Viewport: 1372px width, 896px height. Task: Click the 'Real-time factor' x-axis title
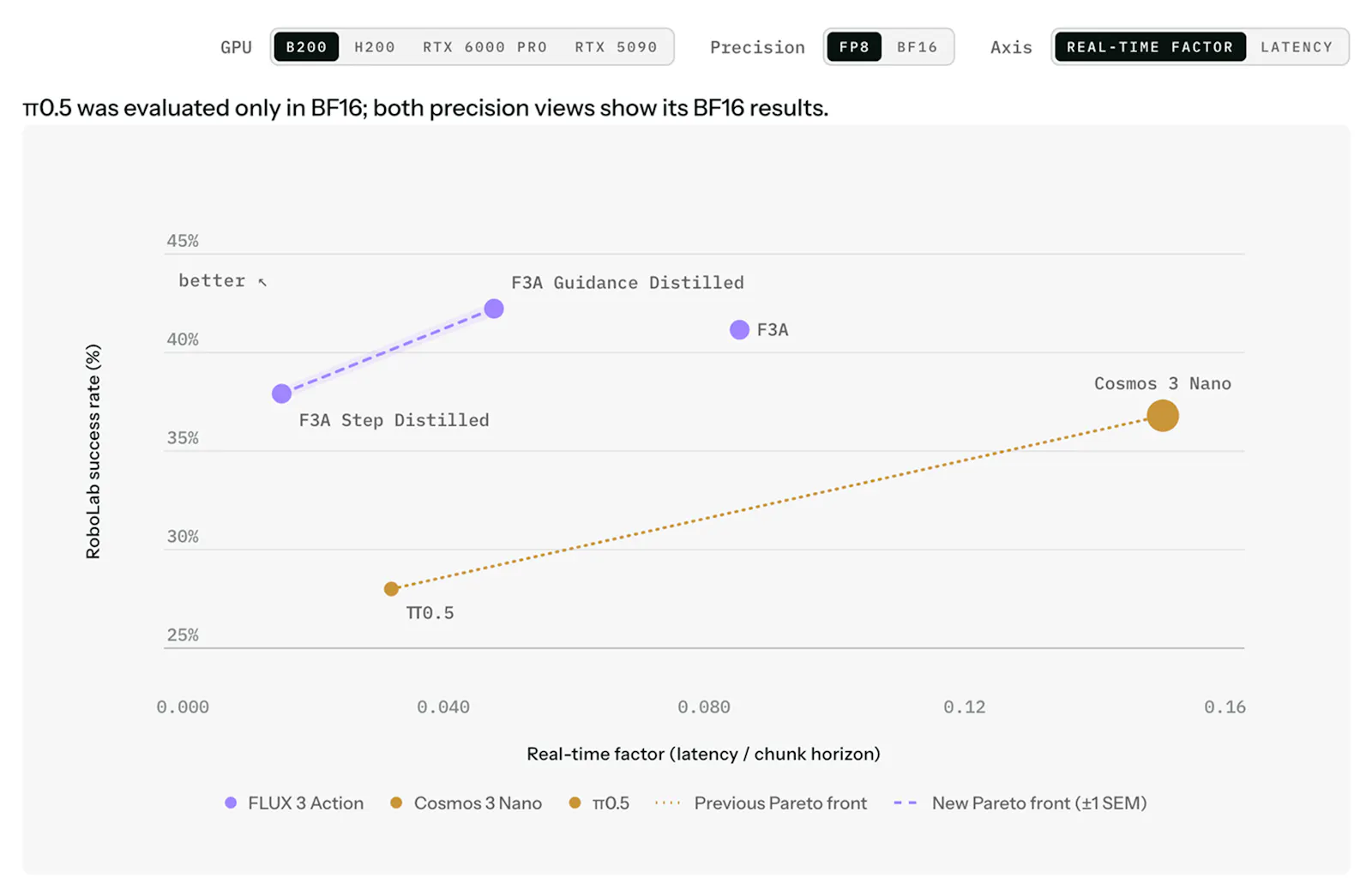[703, 755]
